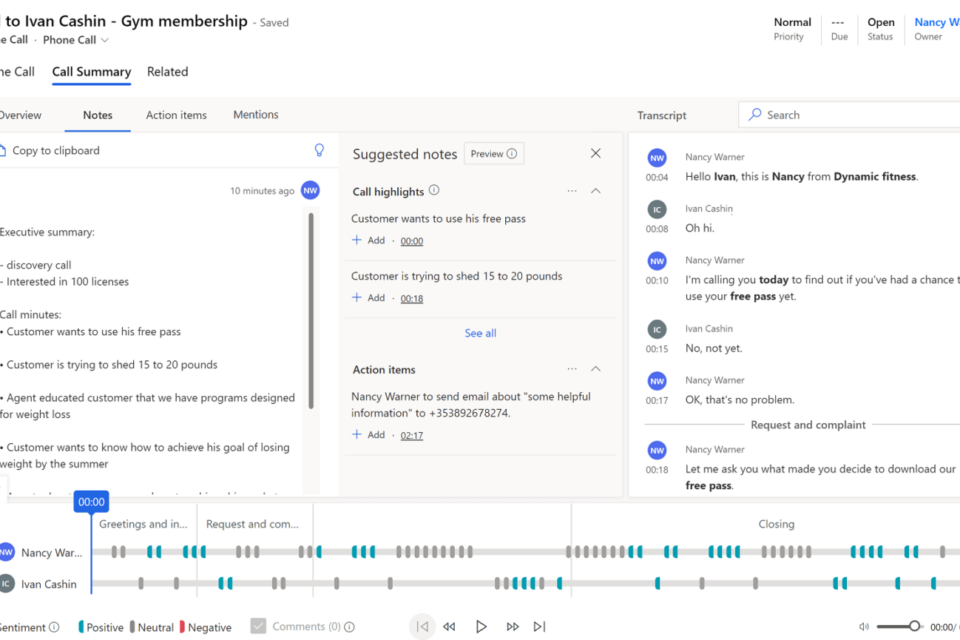The width and height of the screenshot is (960, 640).
Task: Skip to the end of the recording
Action: [539, 627]
